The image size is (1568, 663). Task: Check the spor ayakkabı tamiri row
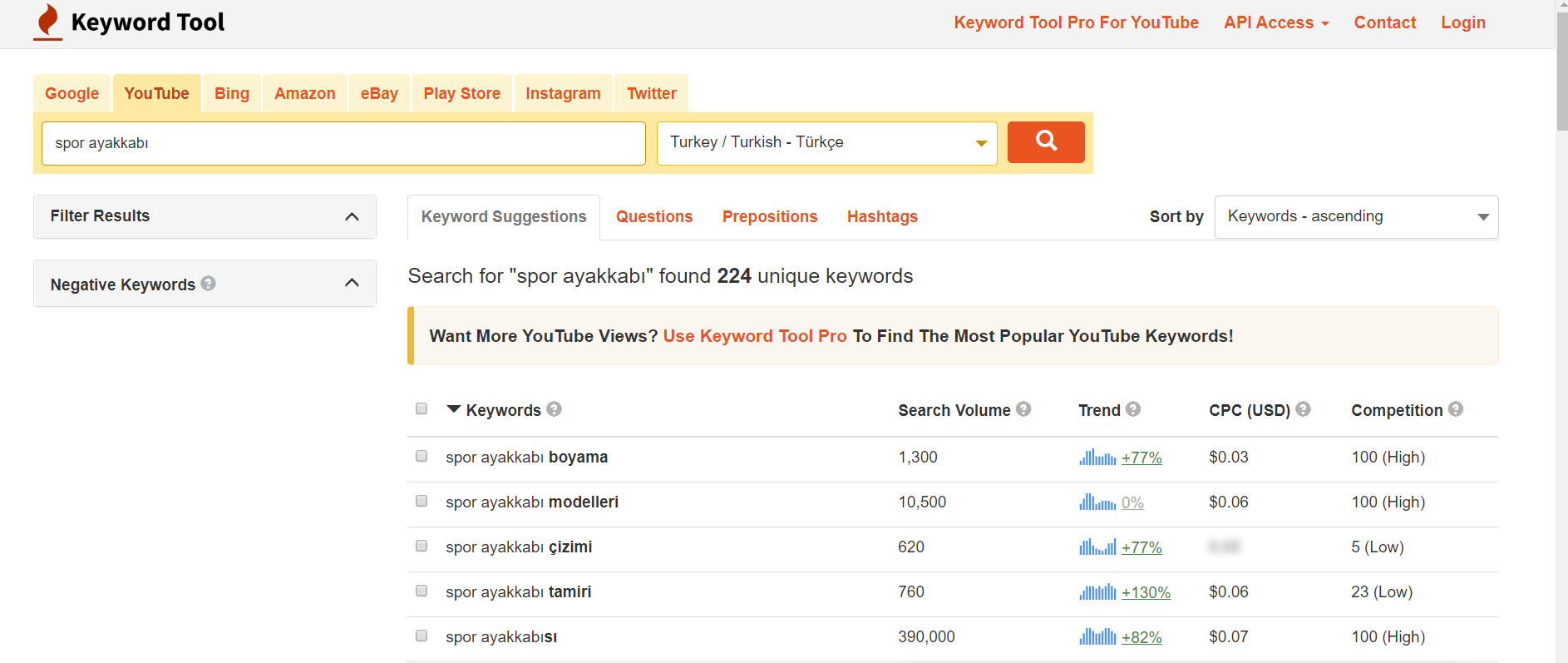(x=422, y=591)
